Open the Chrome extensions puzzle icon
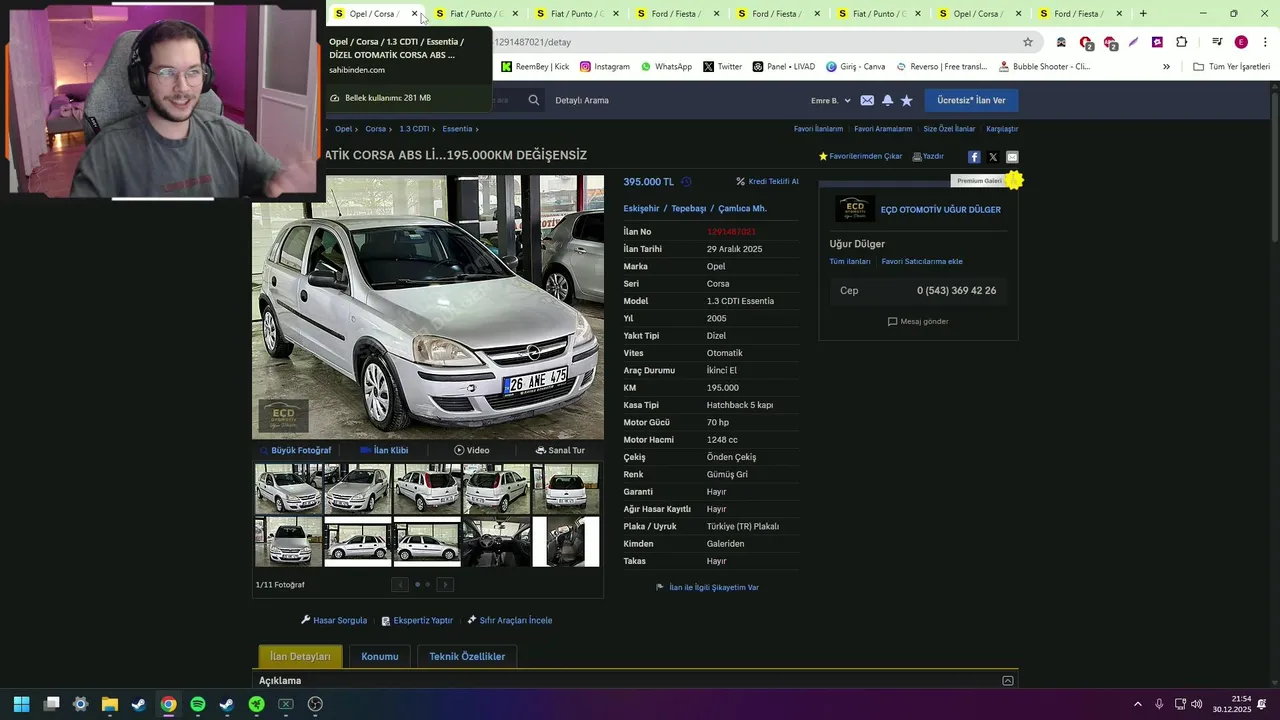Screen dimensions: 1280x720 (x=1181, y=42)
